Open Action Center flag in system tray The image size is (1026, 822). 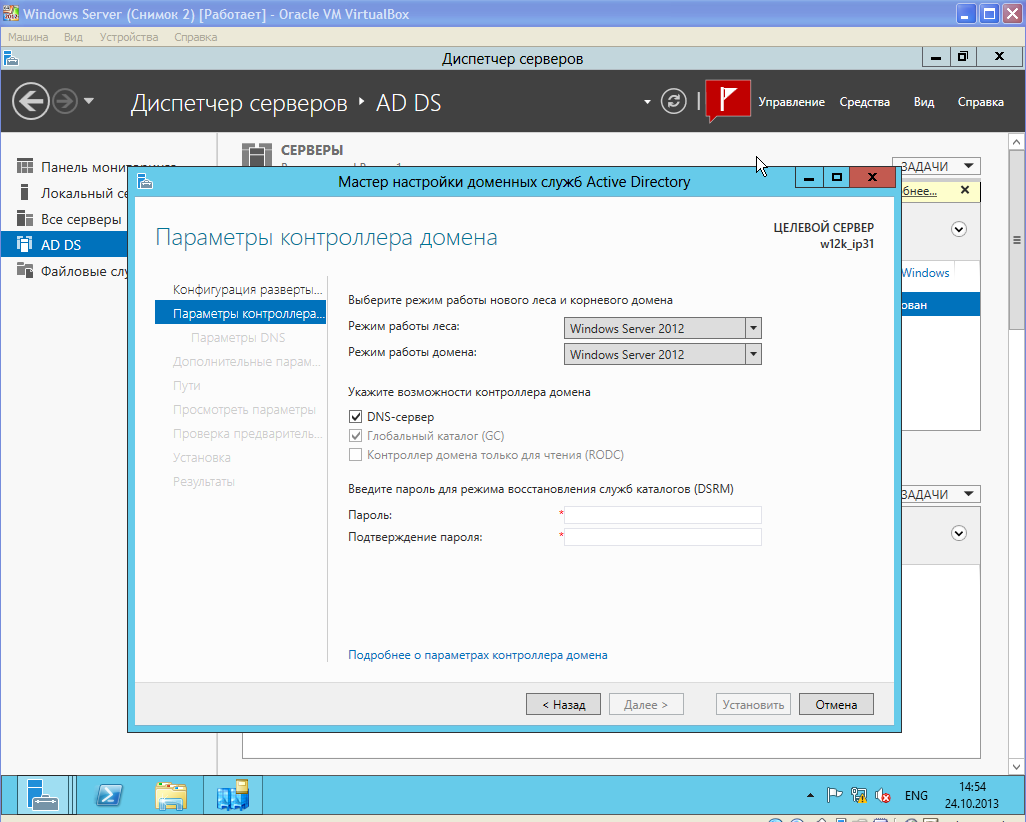coord(834,795)
